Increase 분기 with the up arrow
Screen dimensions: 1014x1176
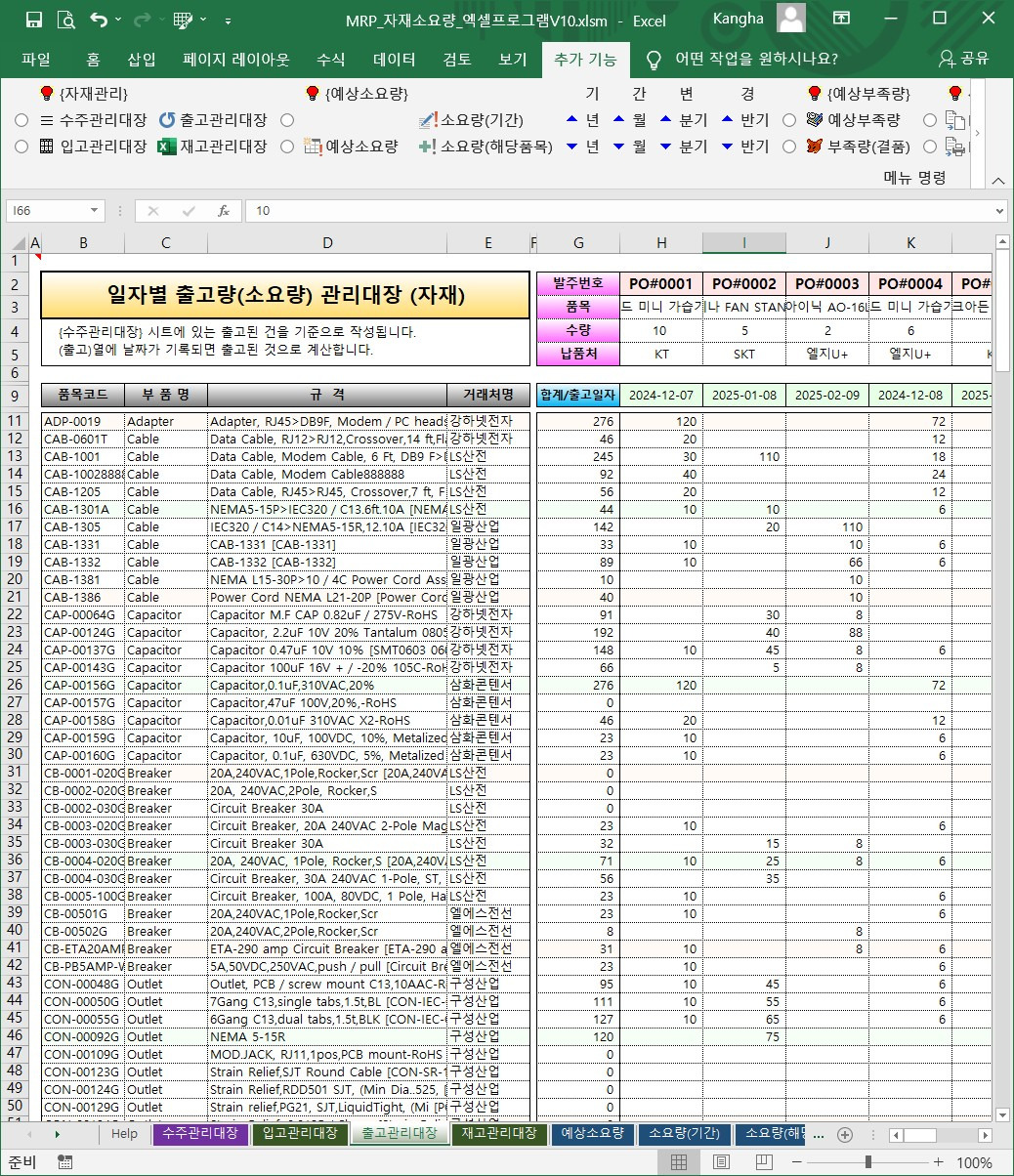coord(666,120)
